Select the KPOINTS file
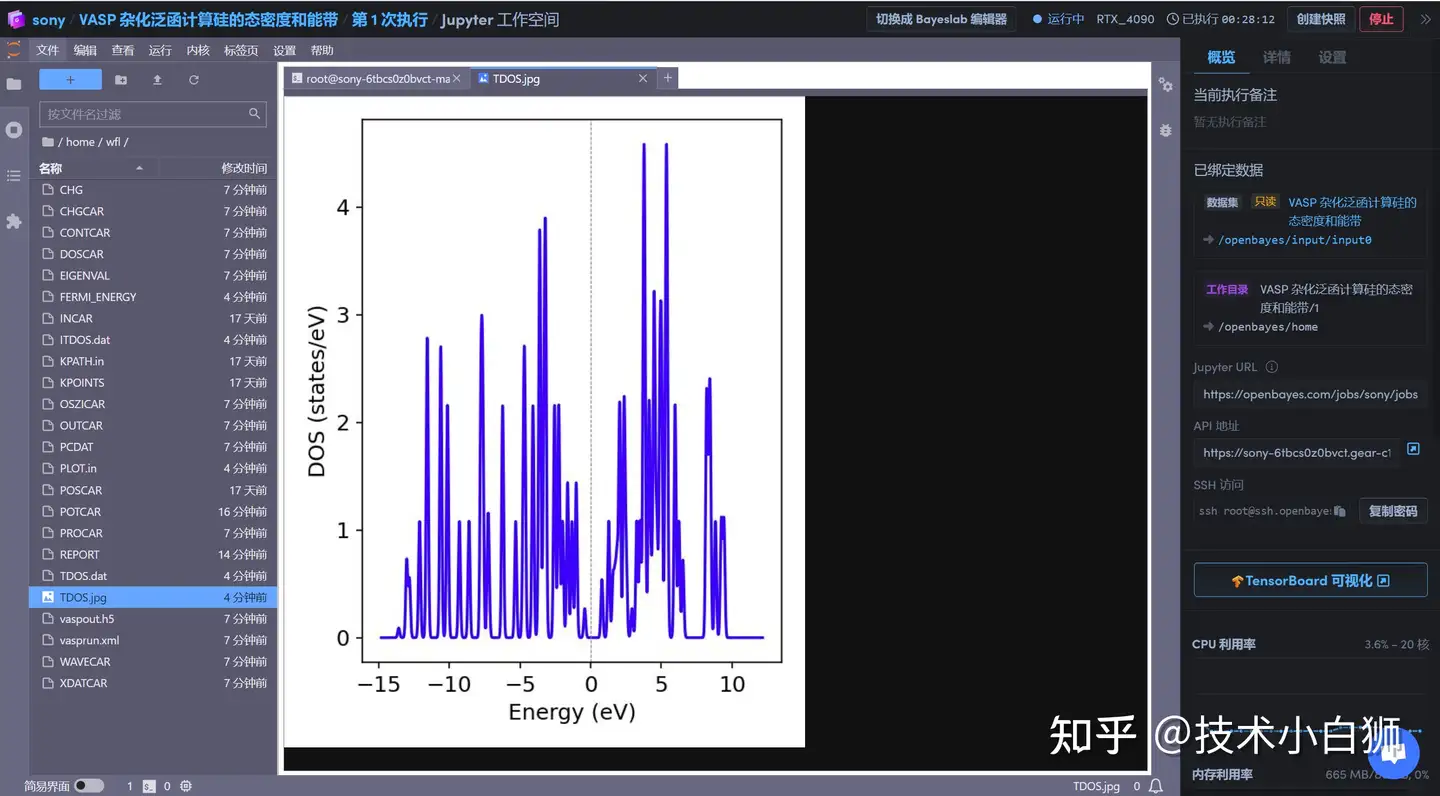This screenshot has height=796, width=1440. [154, 383]
